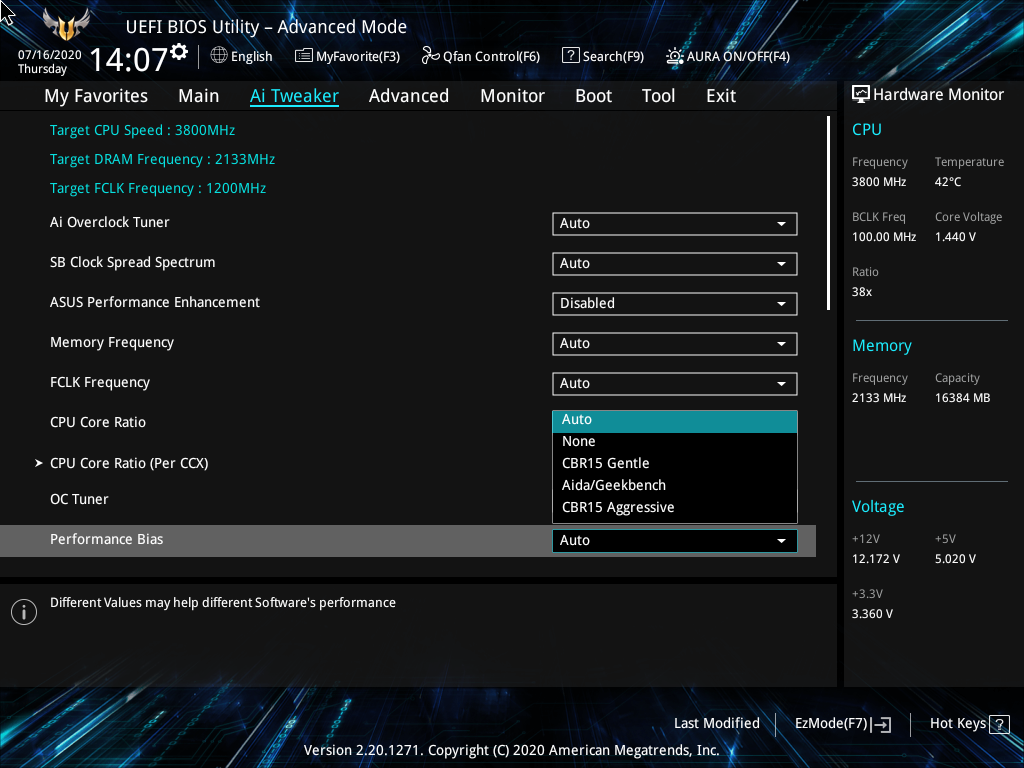Click CPU Core Voltage value 1.440 V
1024x768 pixels.
coord(955,237)
